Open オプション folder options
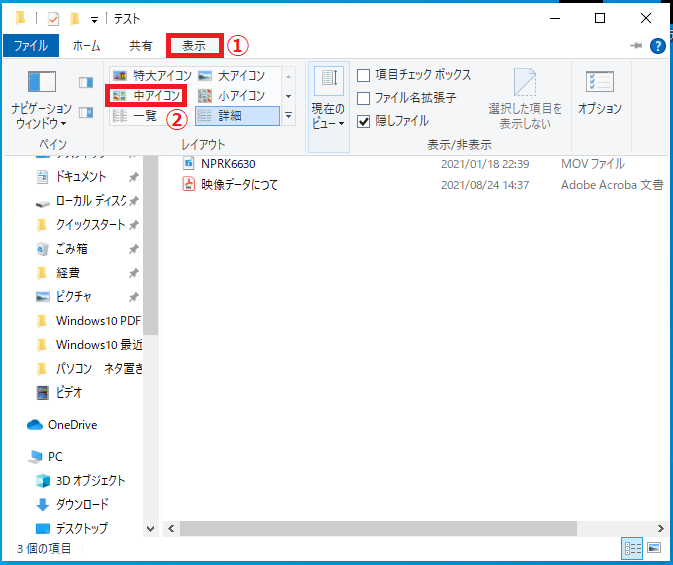This screenshot has width=673, height=565. [x=600, y=94]
